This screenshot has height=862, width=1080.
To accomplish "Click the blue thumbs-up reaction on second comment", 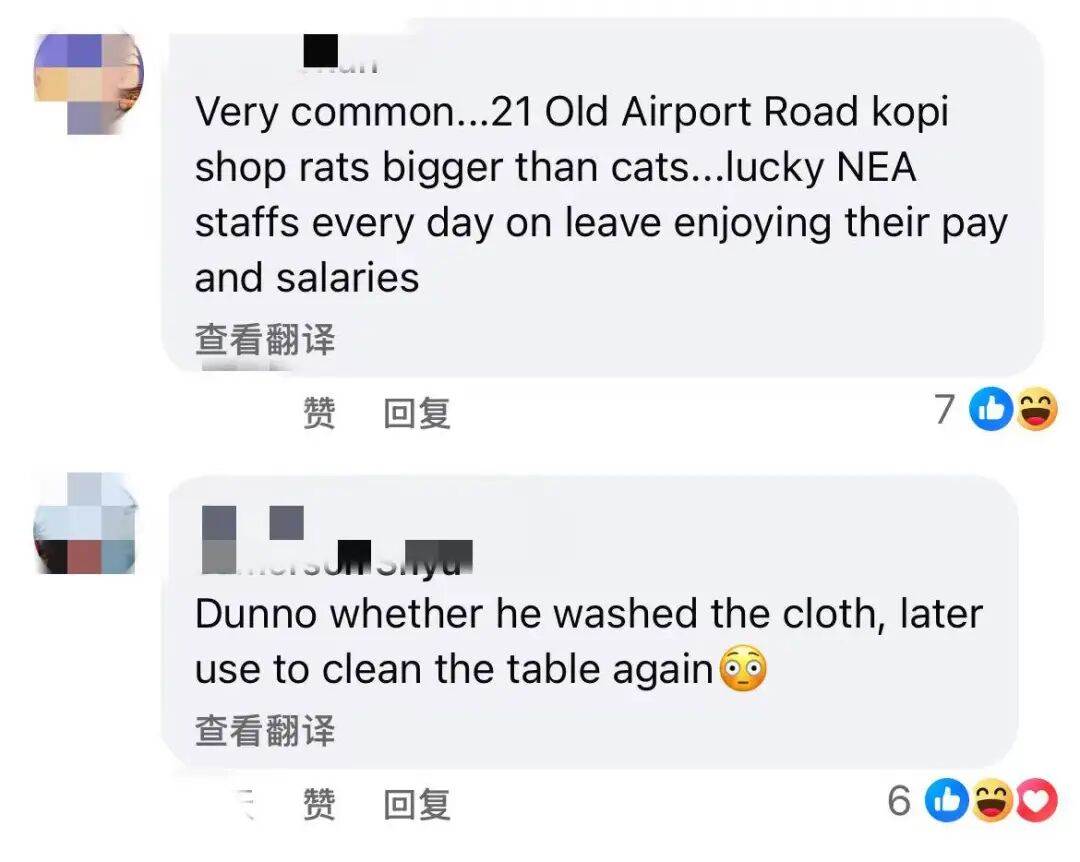I will 948,800.
